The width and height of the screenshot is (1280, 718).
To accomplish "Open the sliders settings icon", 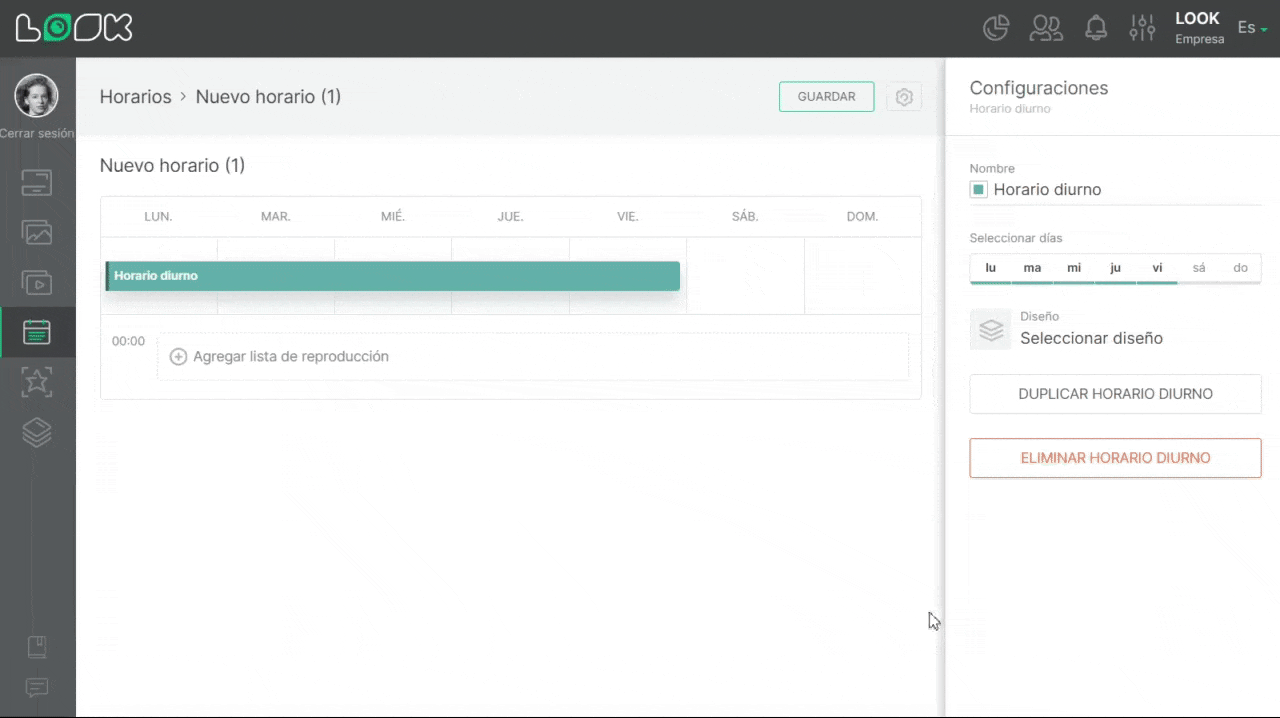I will (1142, 28).
